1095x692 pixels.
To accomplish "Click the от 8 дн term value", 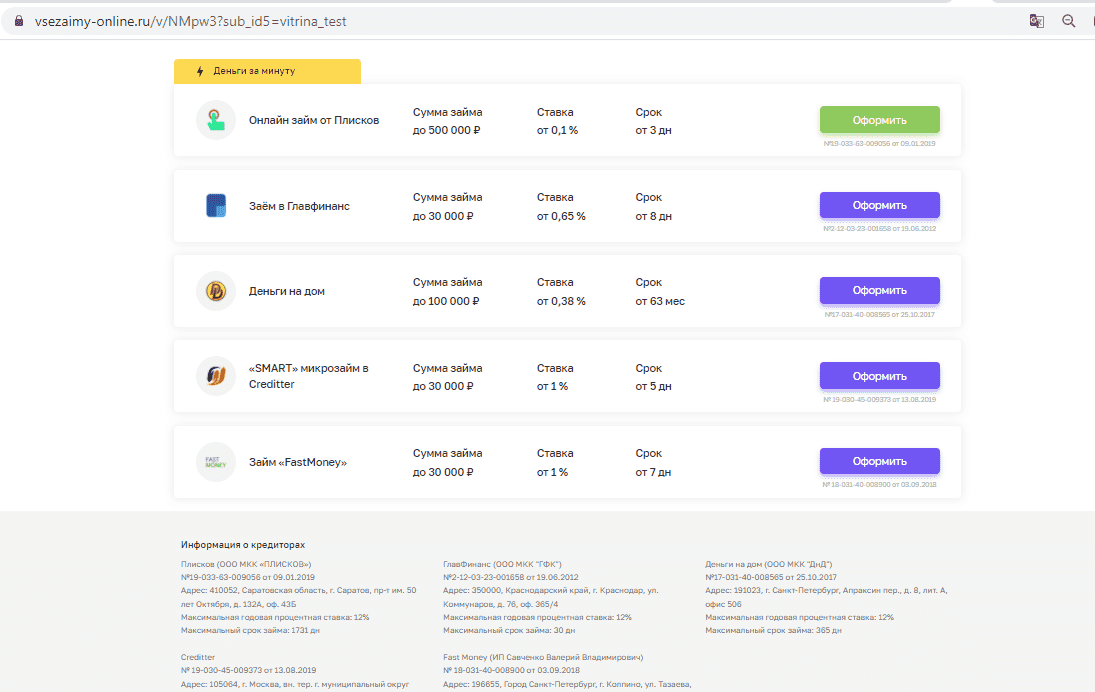I will tap(653, 216).
